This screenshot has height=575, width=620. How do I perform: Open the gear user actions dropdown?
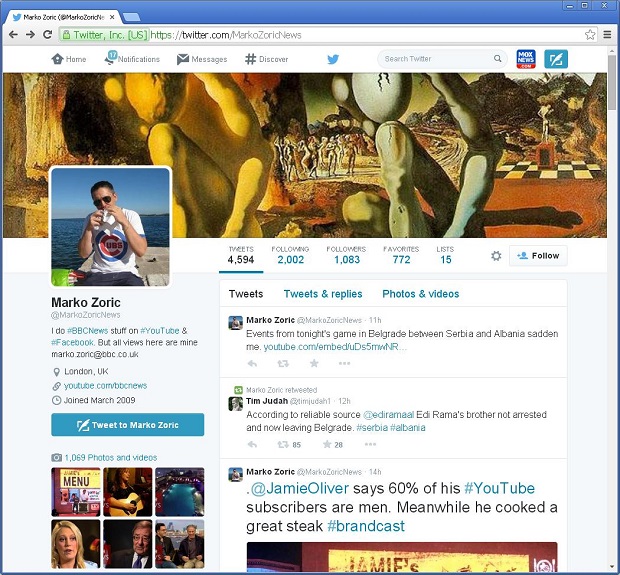pos(495,256)
